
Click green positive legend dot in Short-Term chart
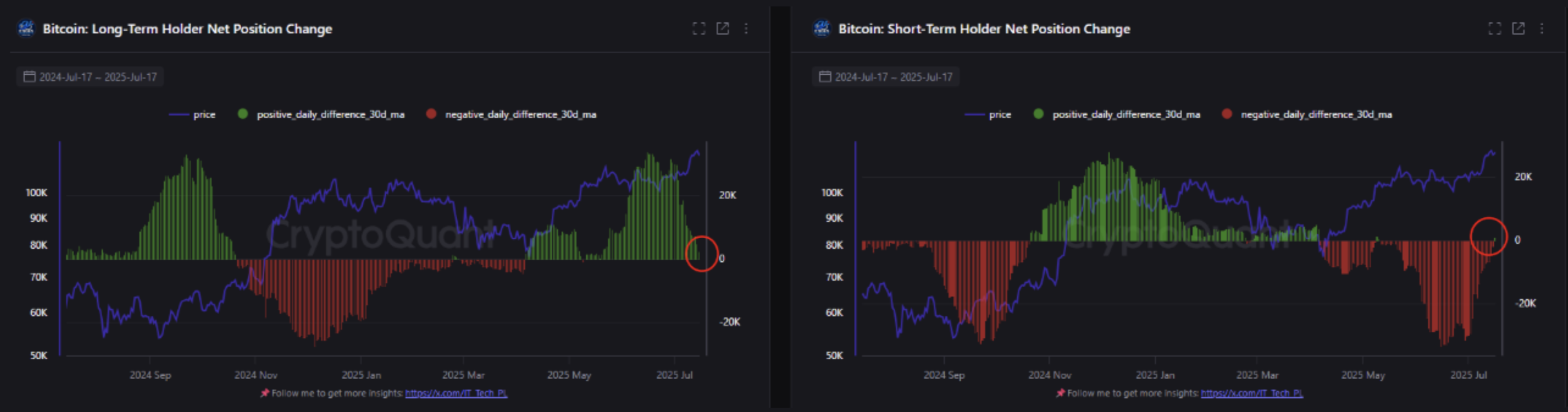point(1038,114)
